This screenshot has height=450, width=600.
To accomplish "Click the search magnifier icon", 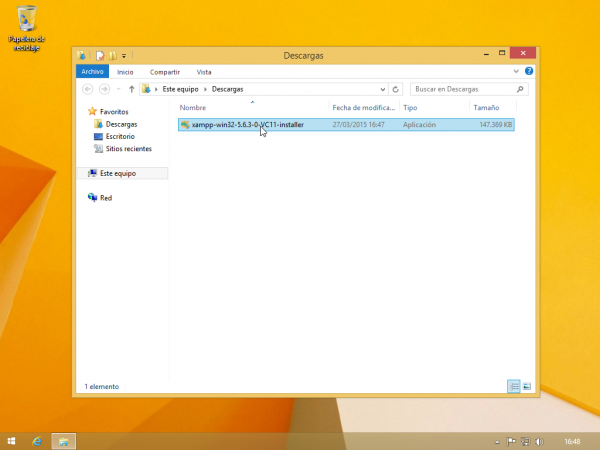I will coord(520,89).
